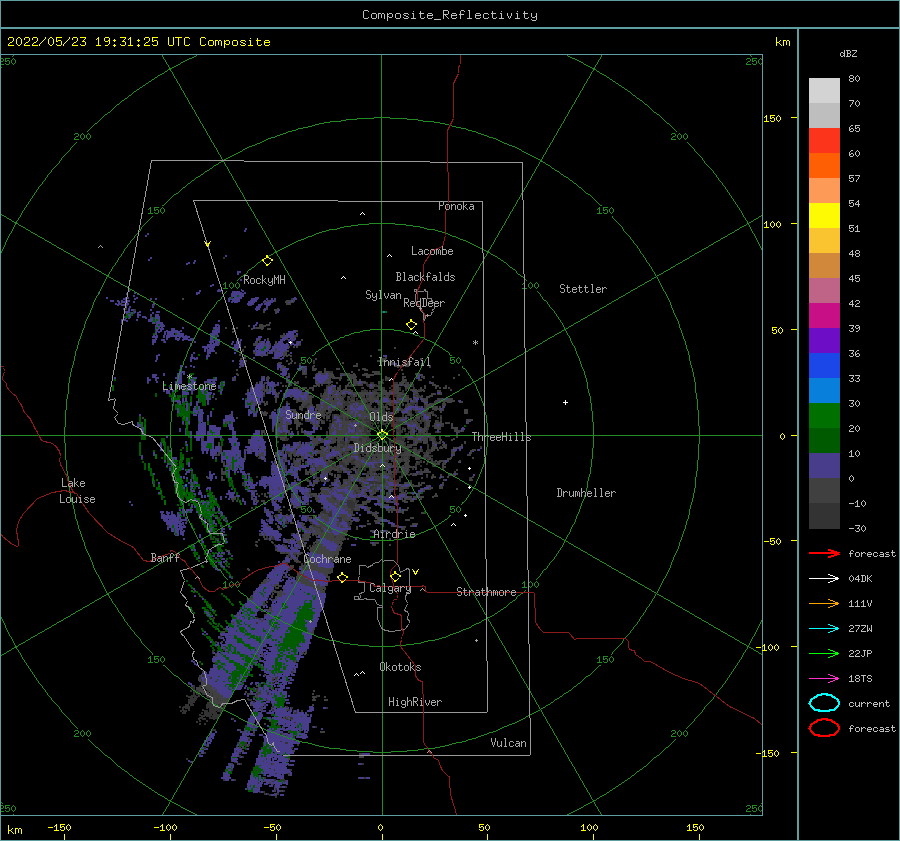Click the Lacombe label

tap(432, 251)
